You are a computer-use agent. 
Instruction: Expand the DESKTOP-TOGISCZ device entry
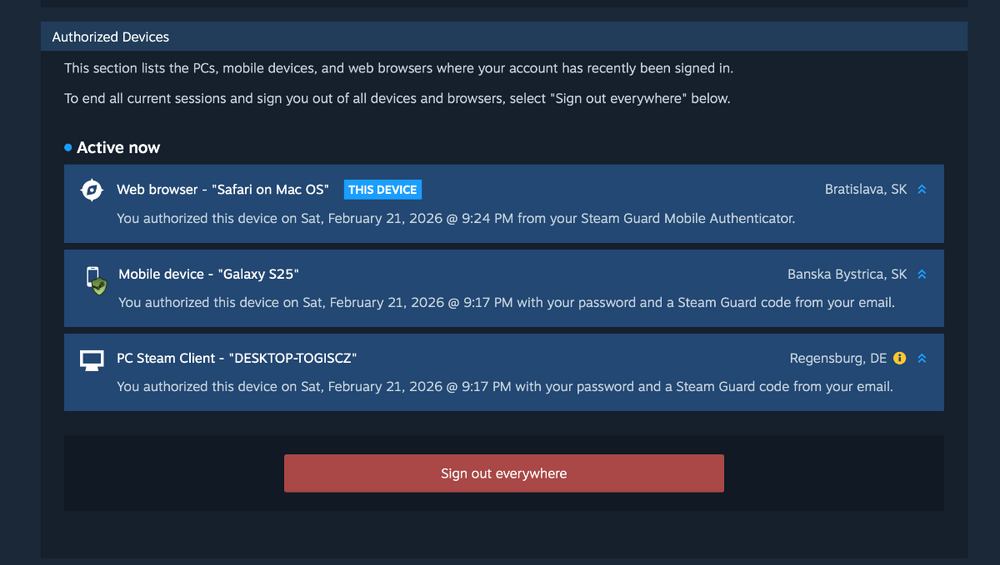coord(922,358)
